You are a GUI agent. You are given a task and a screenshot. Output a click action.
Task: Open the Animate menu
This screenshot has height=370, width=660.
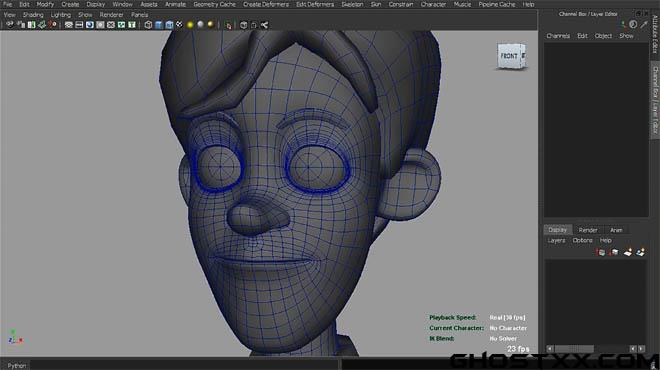point(175,4)
